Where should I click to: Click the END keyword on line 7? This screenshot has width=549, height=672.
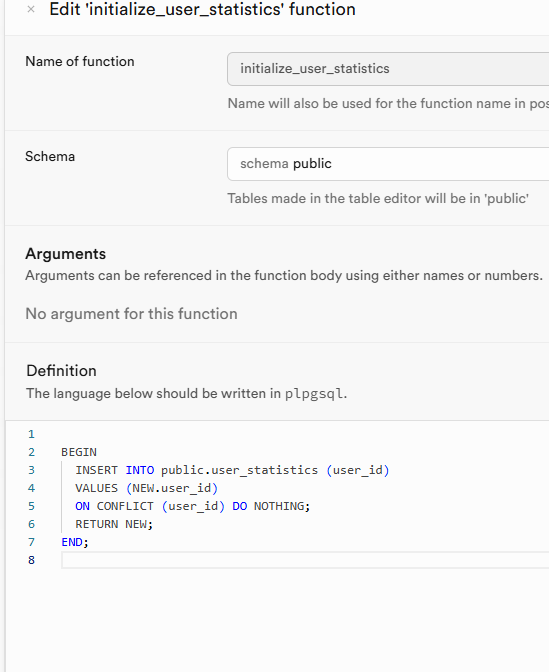(72, 542)
